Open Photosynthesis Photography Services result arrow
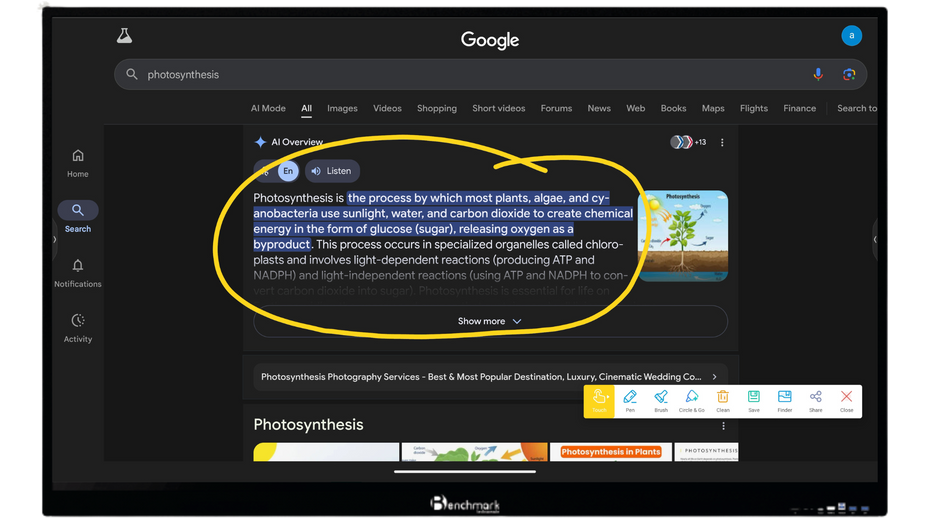930x523 pixels. click(x=714, y=377)
